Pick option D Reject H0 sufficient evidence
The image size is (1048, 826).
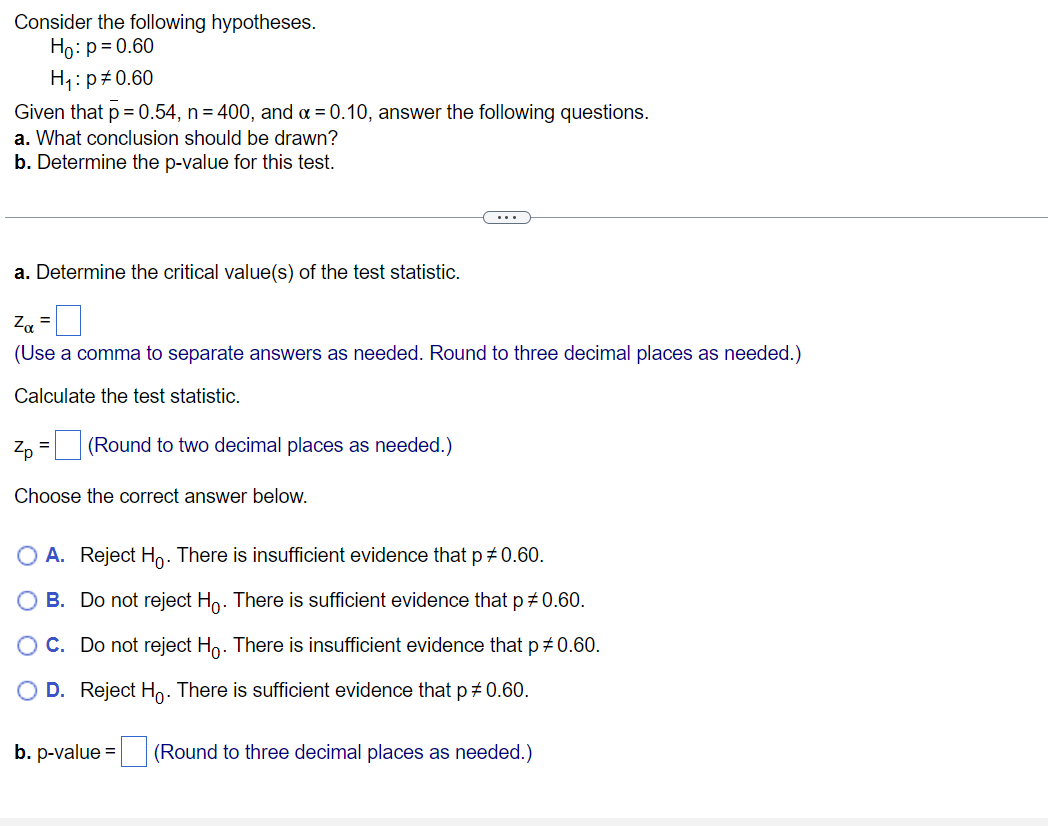pyautogui.click(x=27, y=690)
